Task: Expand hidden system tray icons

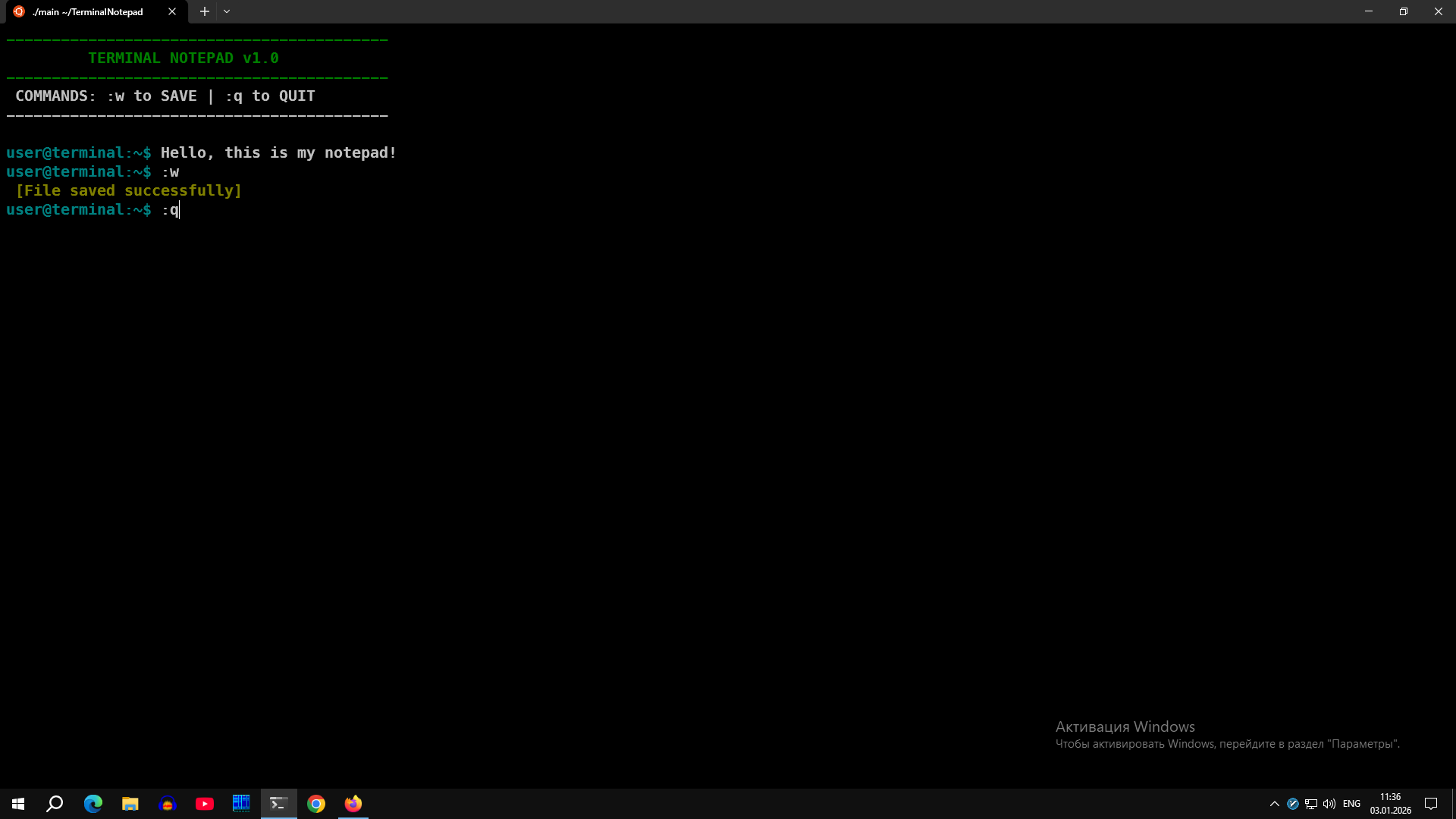Action: tap(1275, 804)
